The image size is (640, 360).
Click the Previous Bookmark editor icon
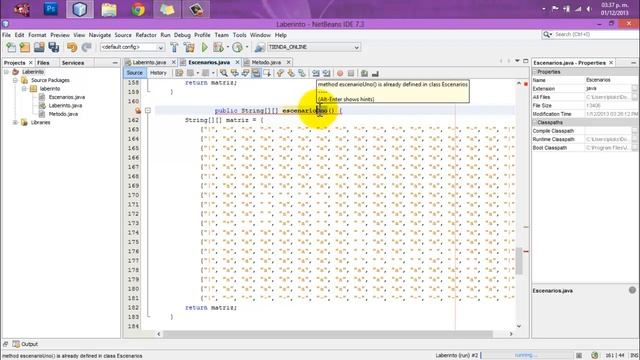coord(280,73)
